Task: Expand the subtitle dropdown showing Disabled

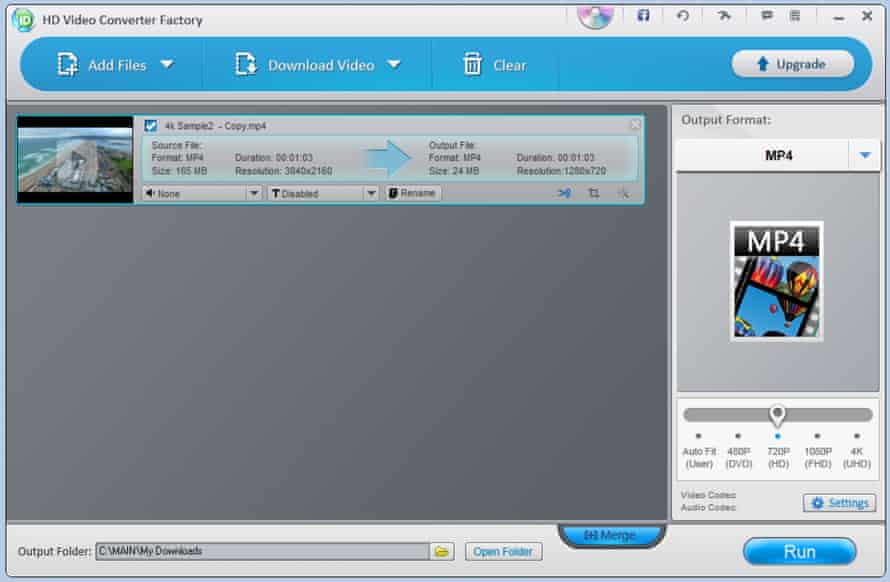Action: [371, 193]
